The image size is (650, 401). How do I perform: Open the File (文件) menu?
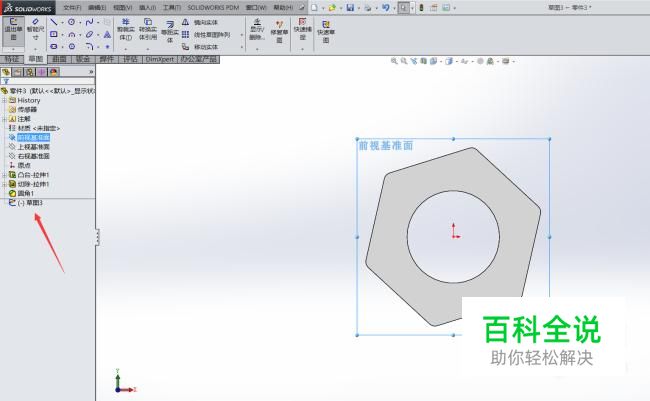pos(72,7)
